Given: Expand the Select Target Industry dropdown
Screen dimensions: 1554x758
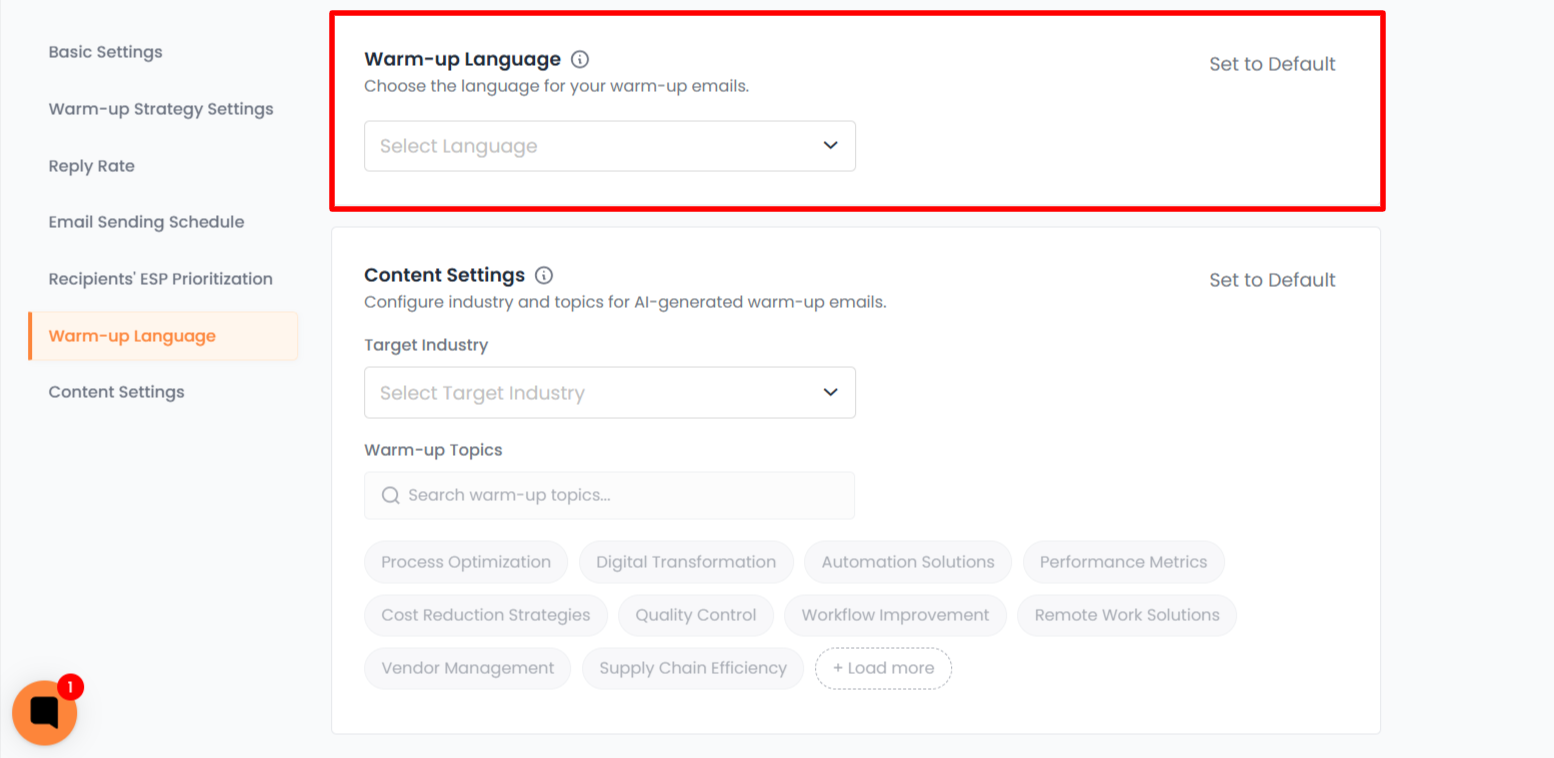Looking at the screenshot, I should coord(609,393).
